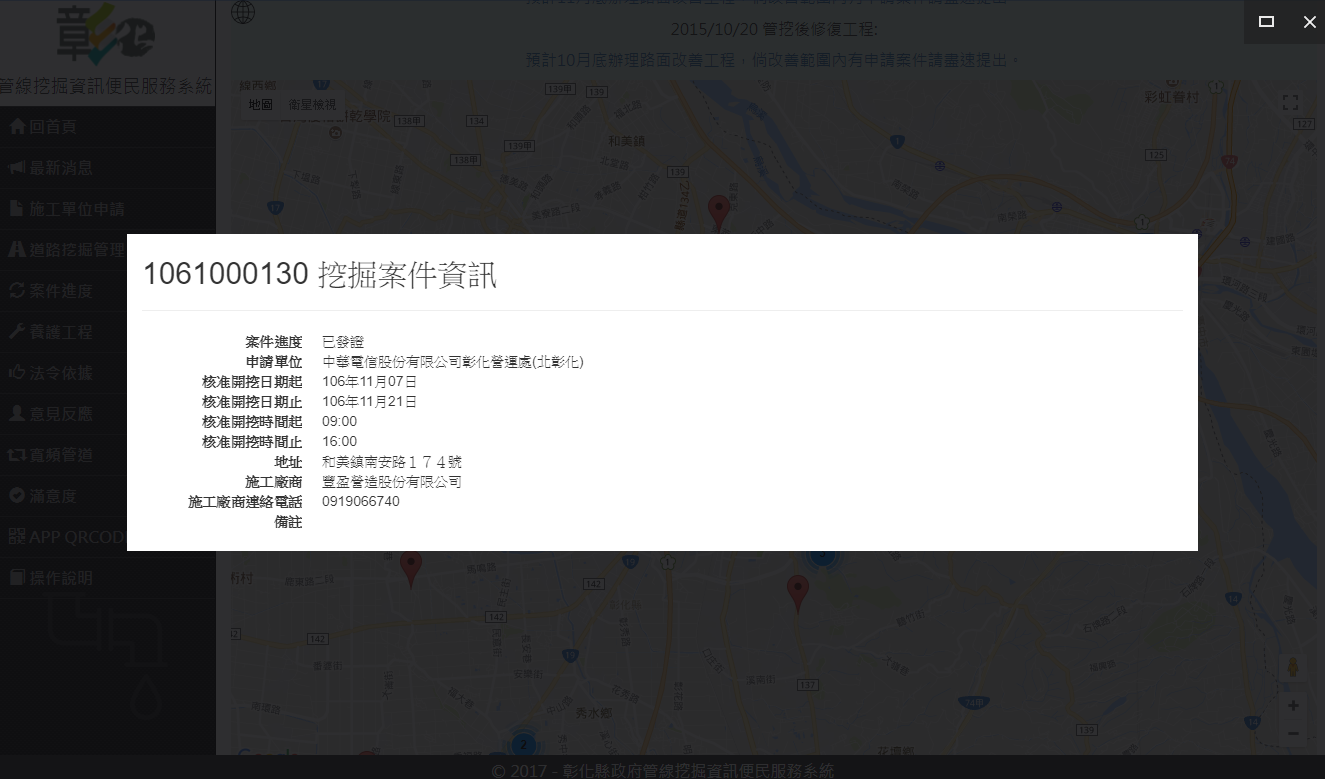Zoom out with the map minus button

(1293, 734)
